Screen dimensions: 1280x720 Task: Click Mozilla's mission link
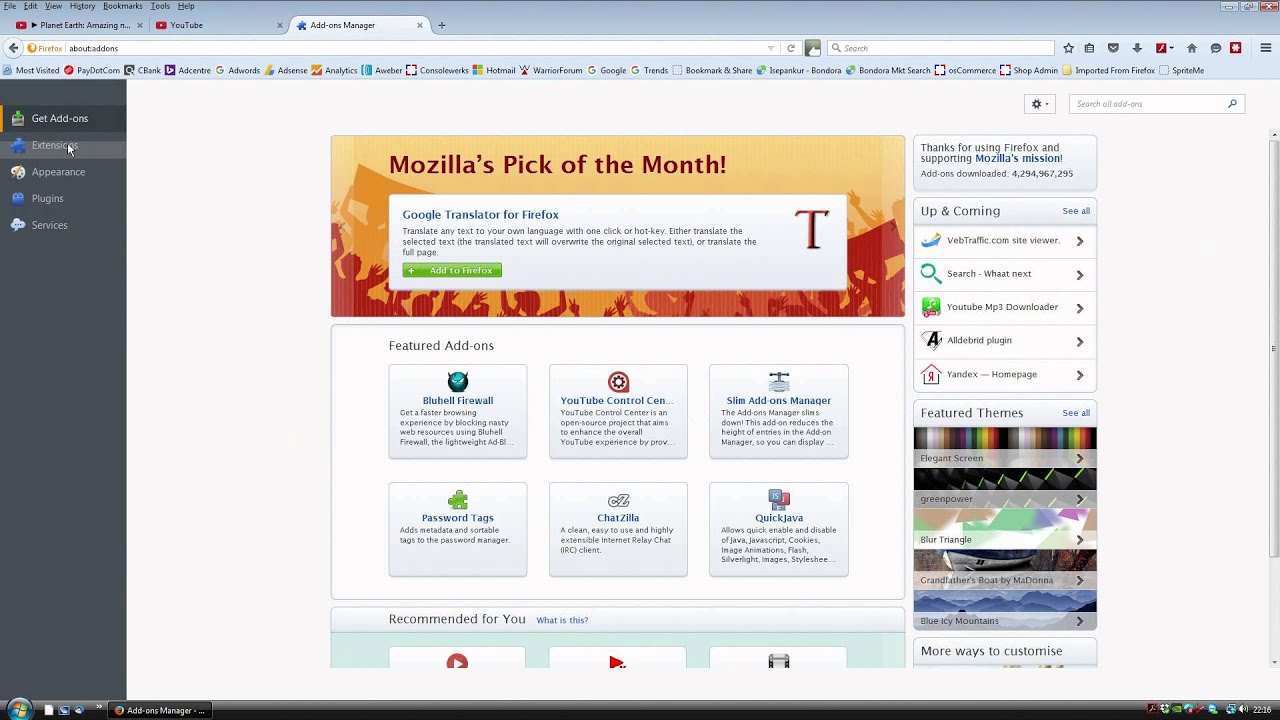[x=1017, y=158]
